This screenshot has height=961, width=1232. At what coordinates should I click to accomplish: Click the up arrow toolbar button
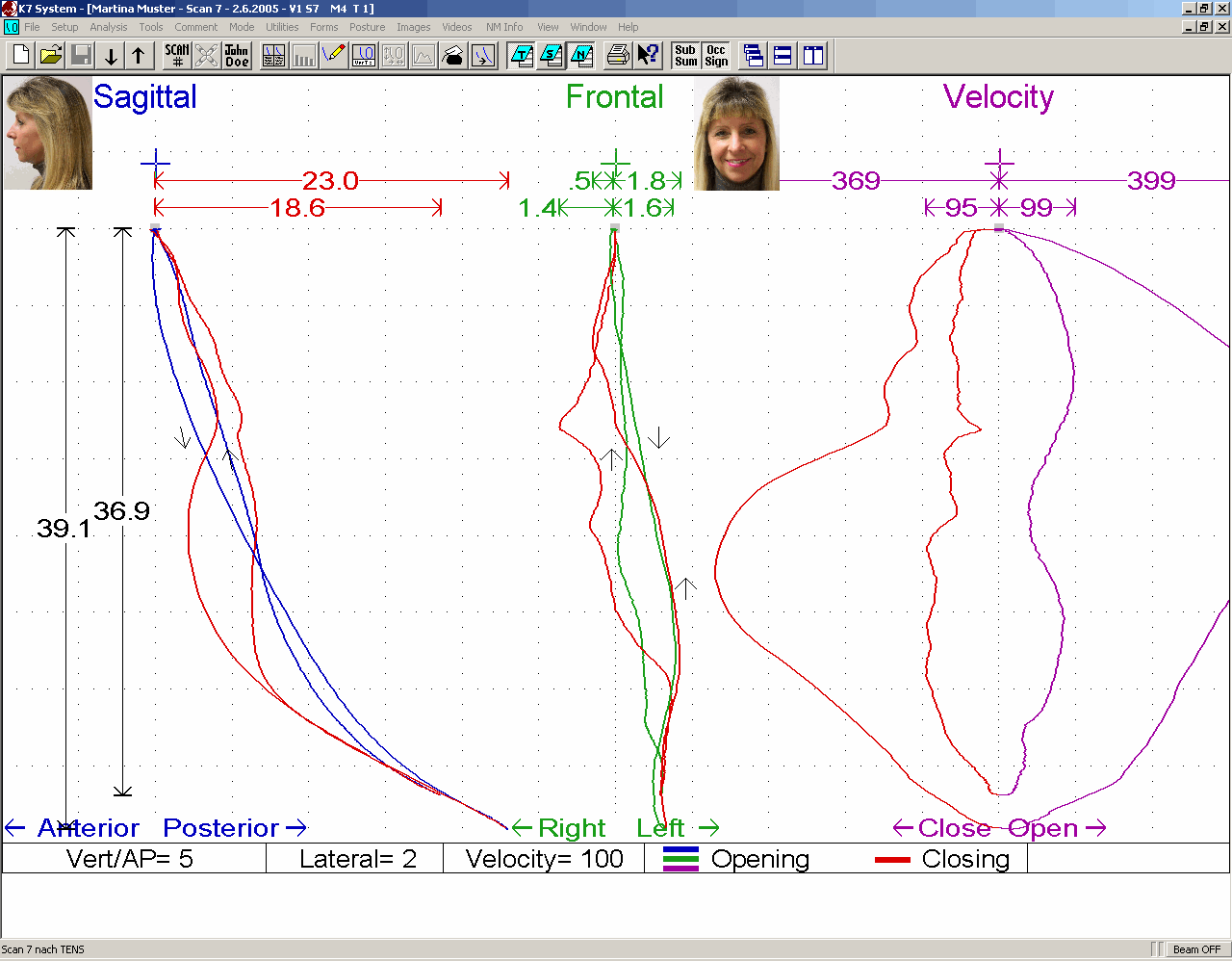pyautogui.click(x=139, y=56)
